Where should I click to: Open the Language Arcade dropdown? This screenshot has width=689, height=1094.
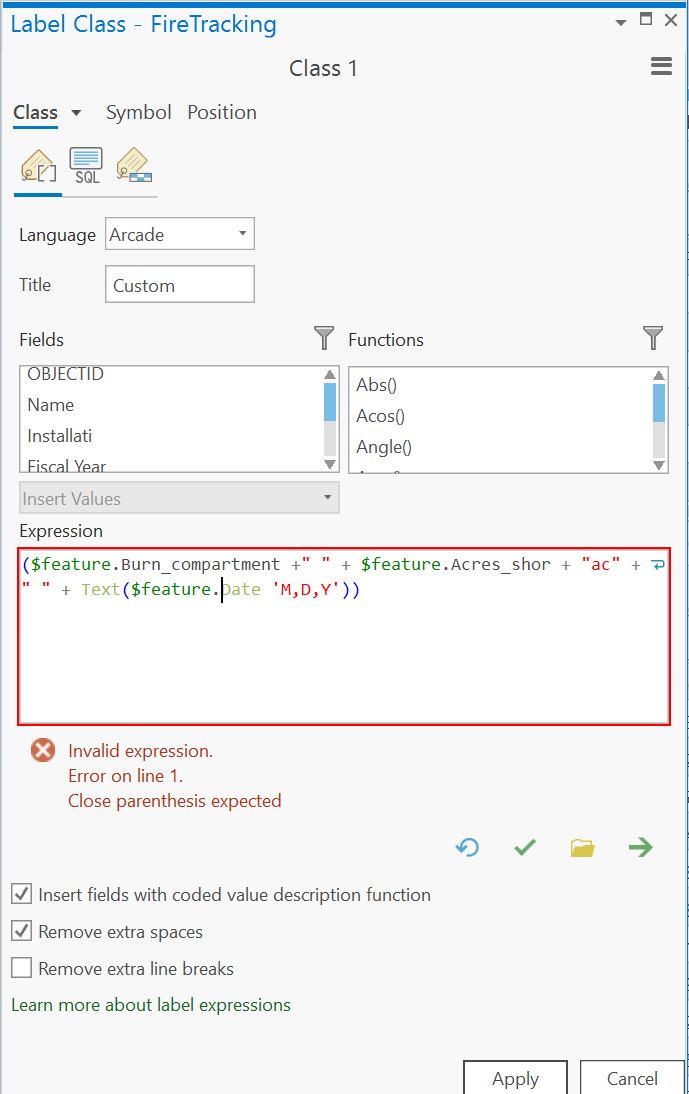pyautogui.click(x=180, y=234)
